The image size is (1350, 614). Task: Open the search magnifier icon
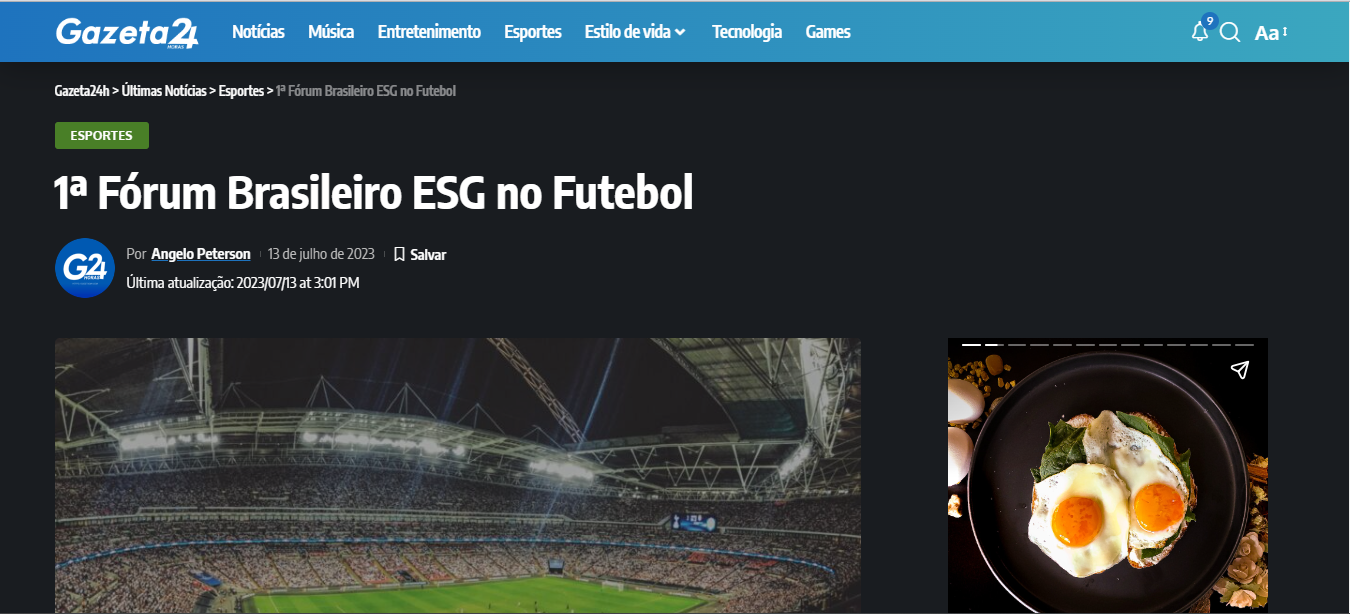tap(1231, 32)
